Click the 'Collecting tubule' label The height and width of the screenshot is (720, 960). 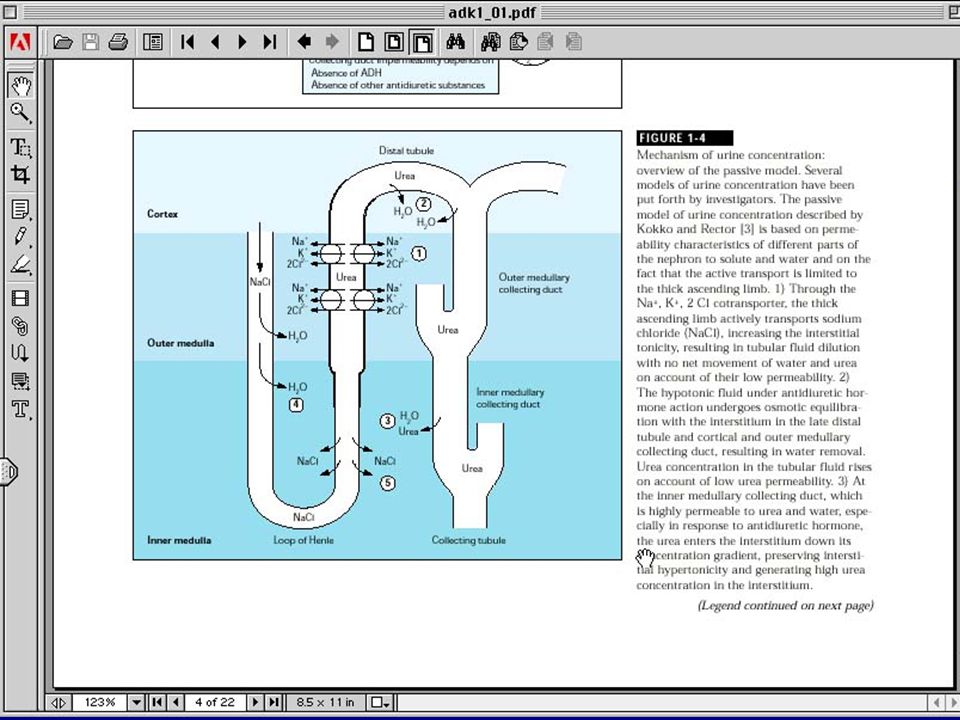point(468,540)
